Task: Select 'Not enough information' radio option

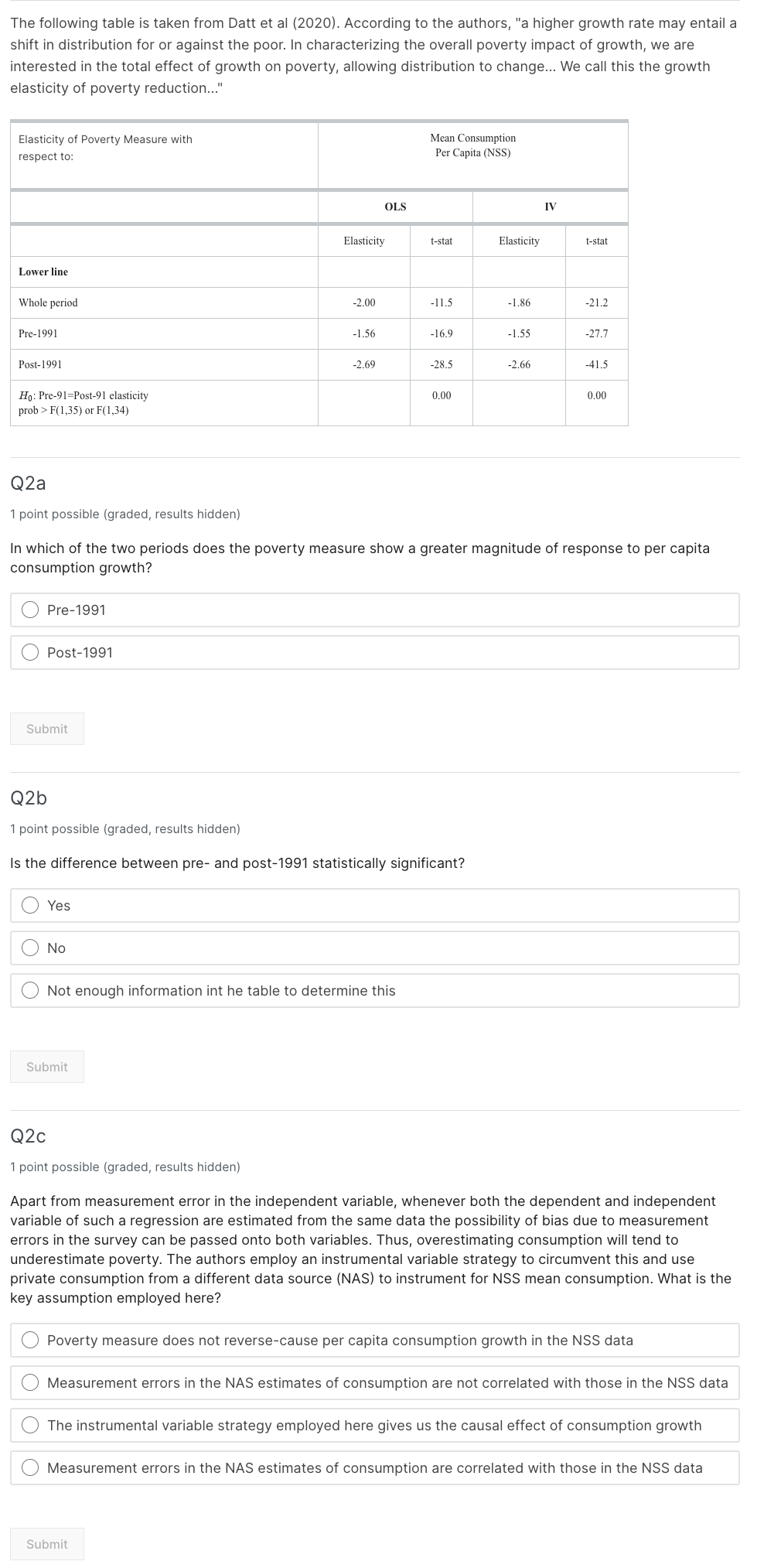Action: click(31, 990)
